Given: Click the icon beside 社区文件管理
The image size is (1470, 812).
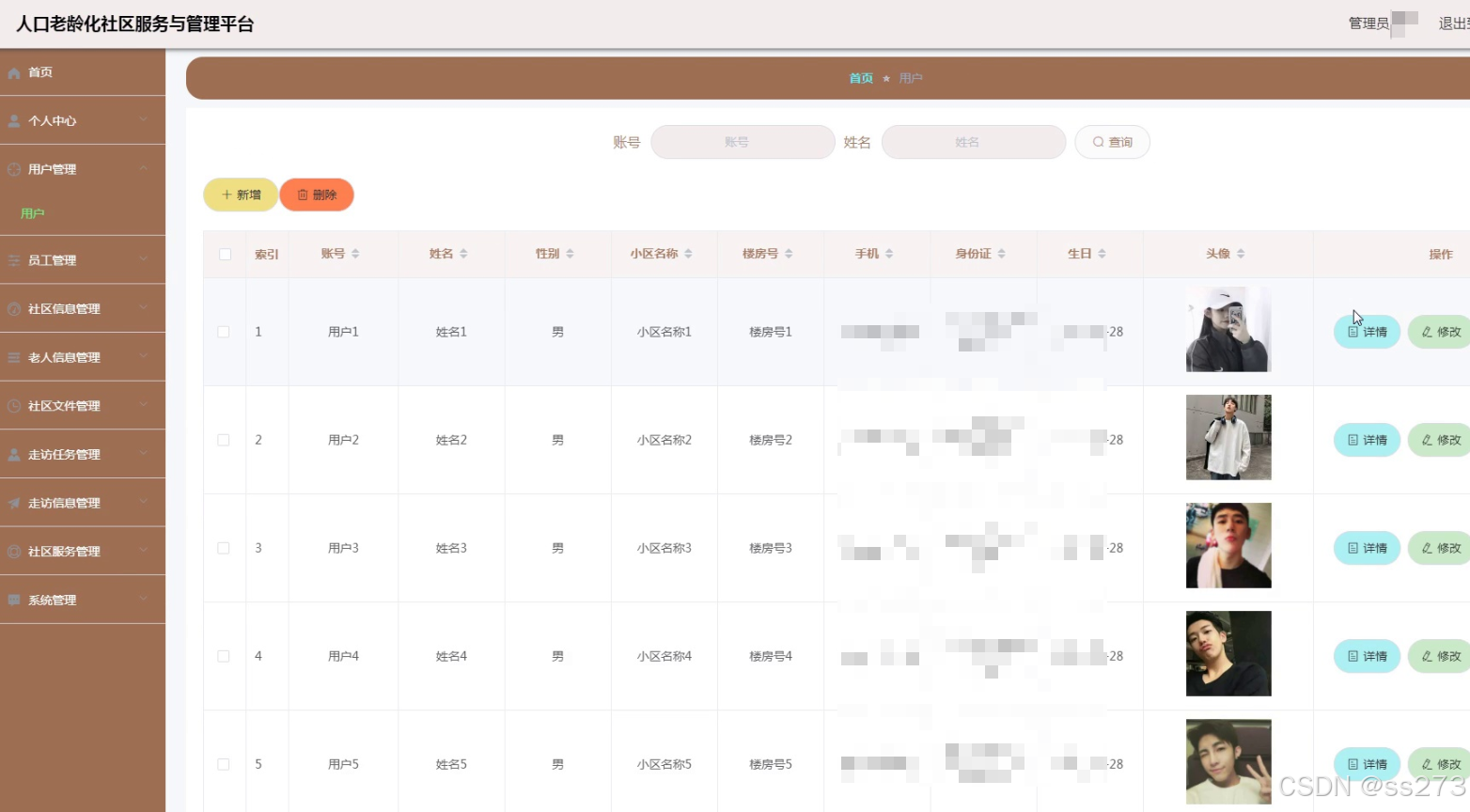Looking at the screenshot, I should [14, 406].
